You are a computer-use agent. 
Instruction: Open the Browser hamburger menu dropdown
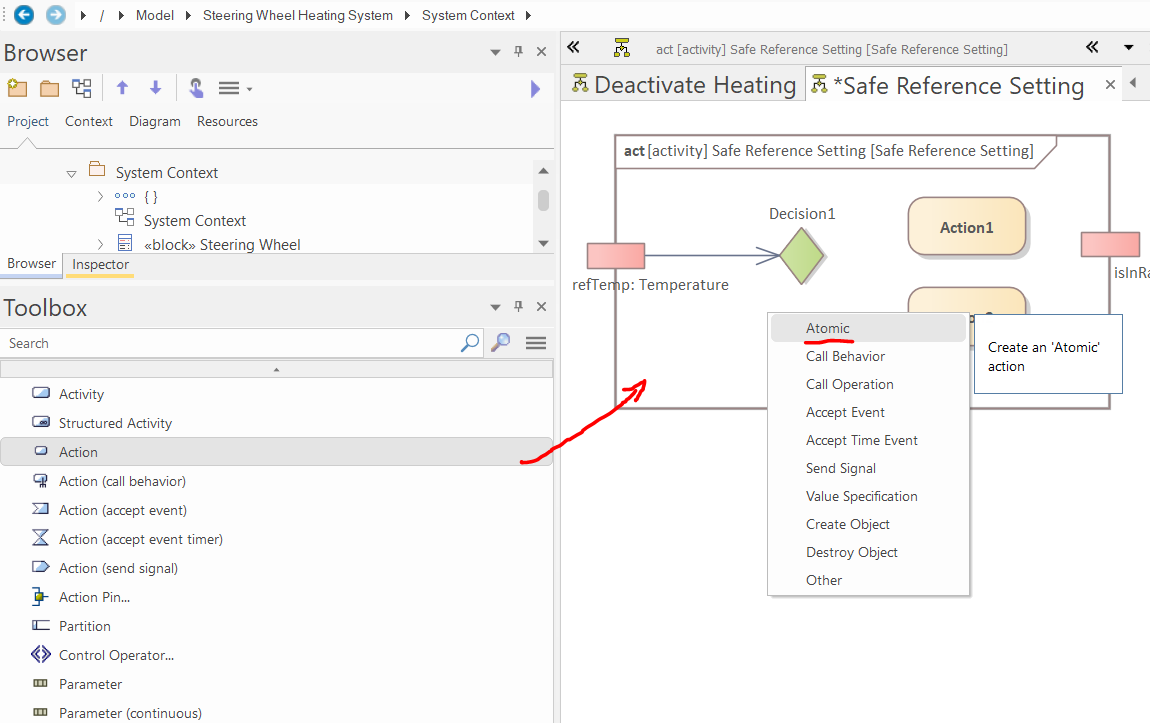tap(235, 89)
